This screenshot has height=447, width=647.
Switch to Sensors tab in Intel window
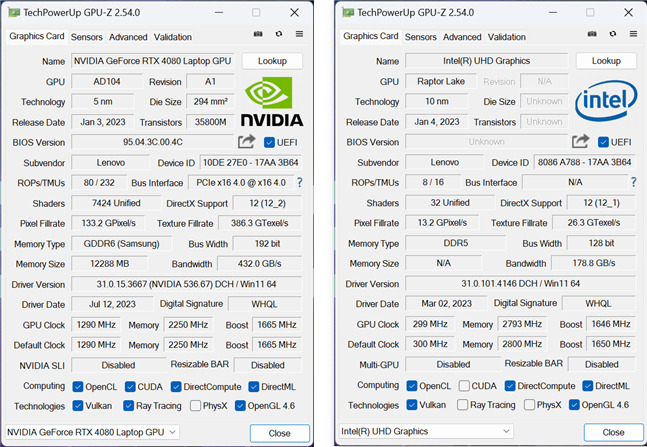[420, 37]
